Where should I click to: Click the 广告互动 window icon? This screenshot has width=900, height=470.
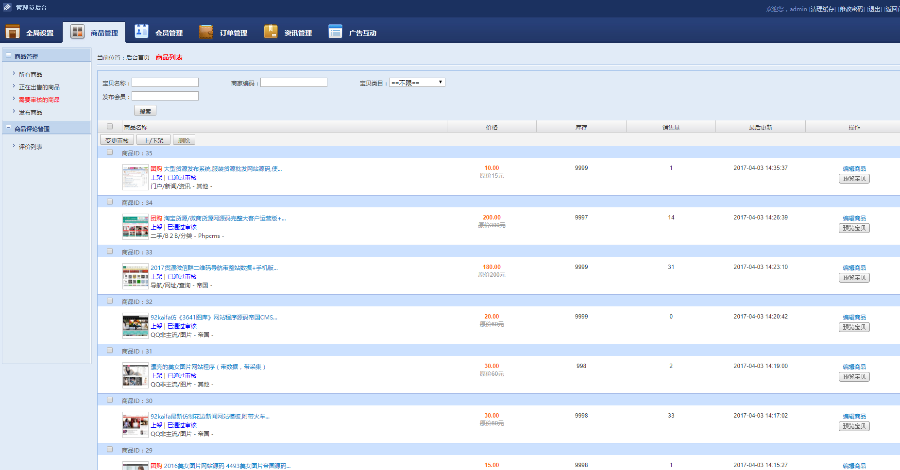(335, 32)
